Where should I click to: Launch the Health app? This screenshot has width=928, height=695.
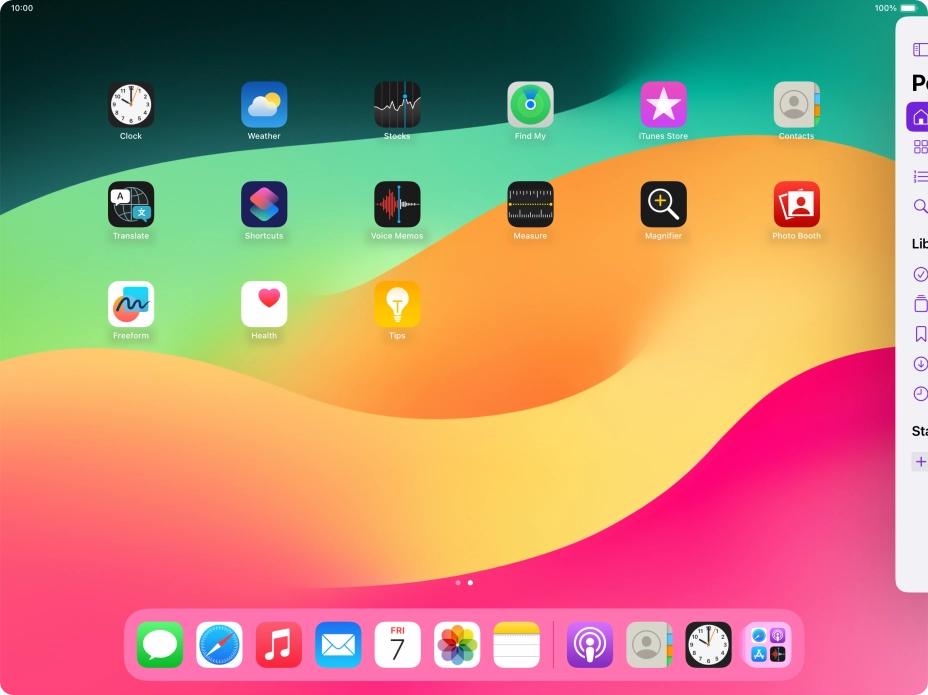pos(264,305)
